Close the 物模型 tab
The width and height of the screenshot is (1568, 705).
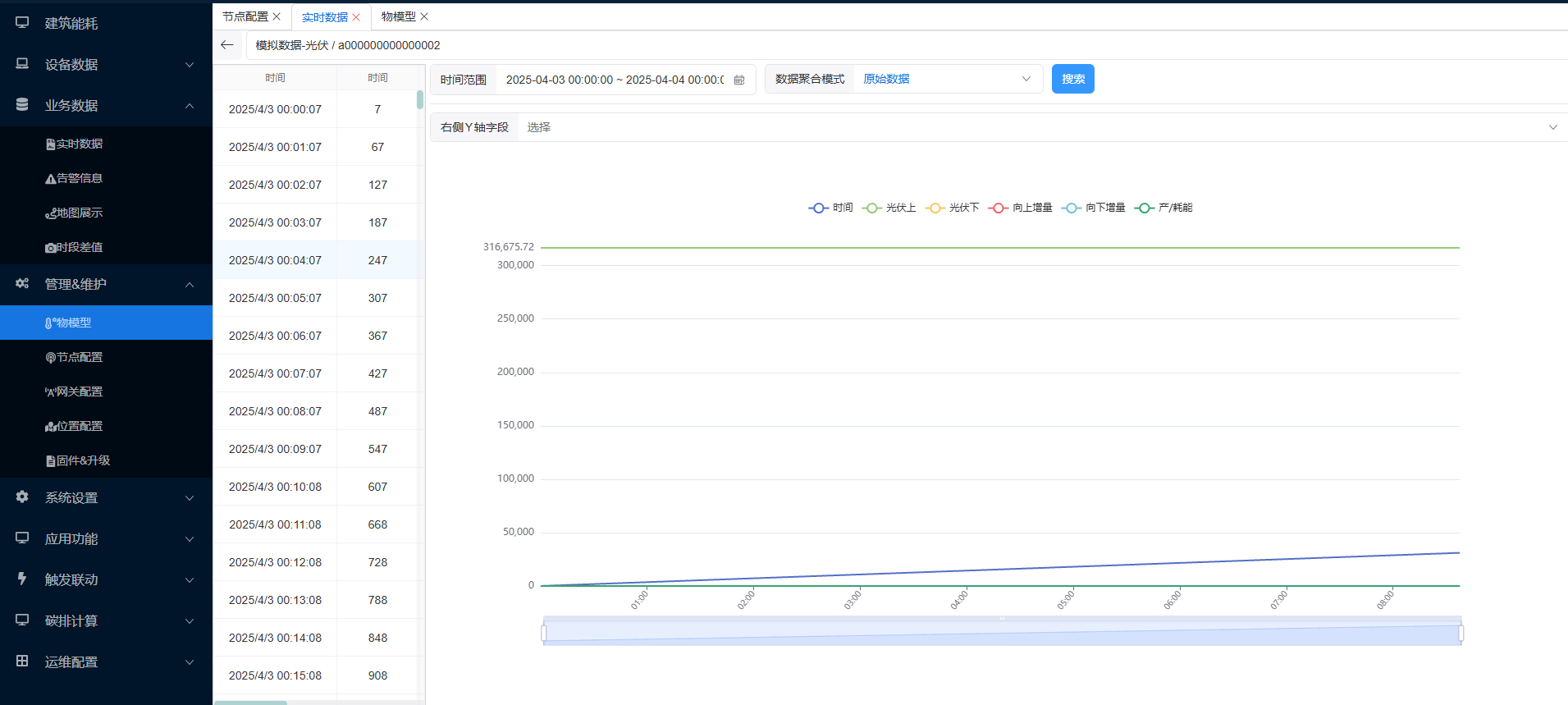coord(424,16)
